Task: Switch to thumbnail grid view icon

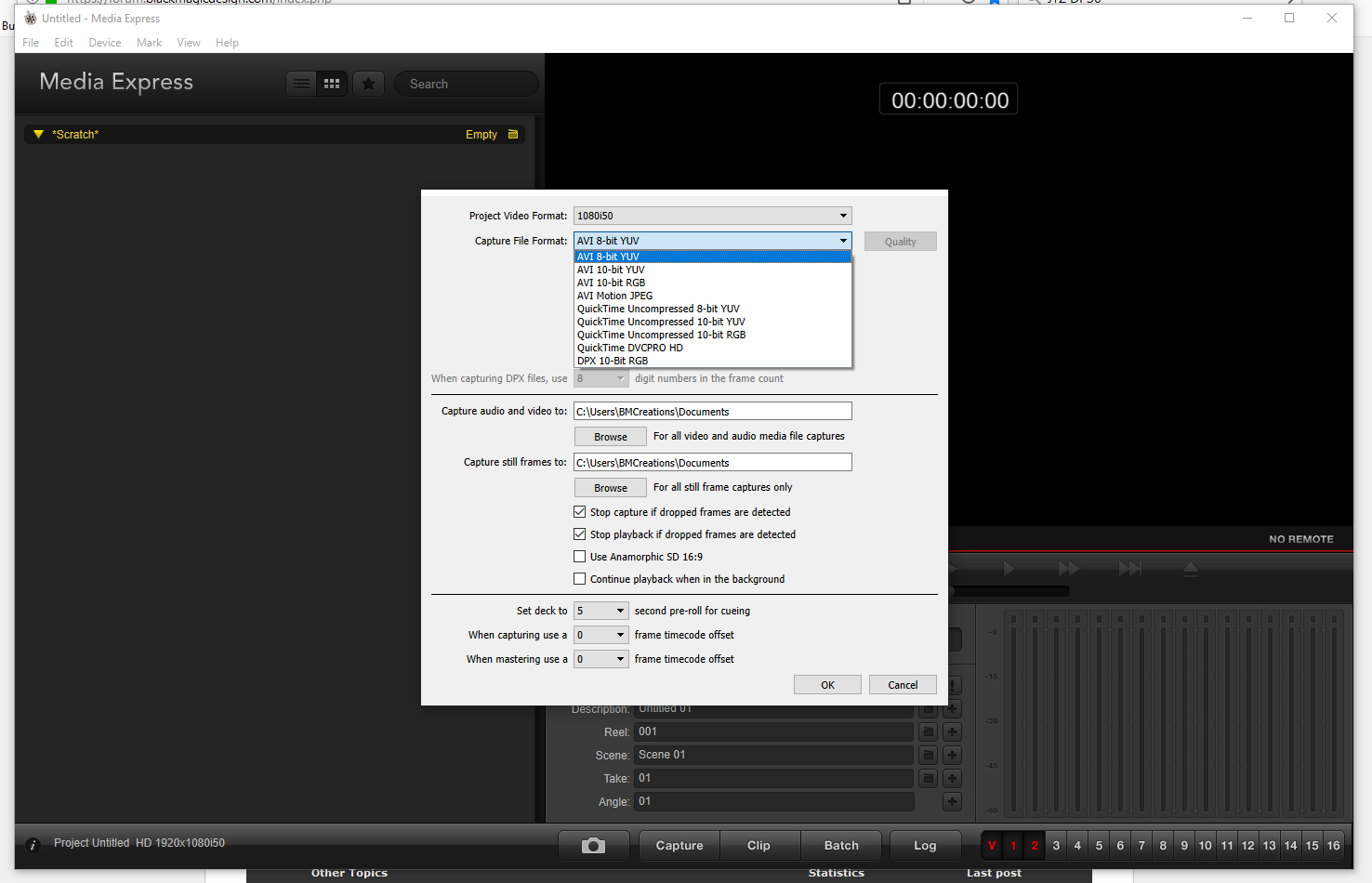Action: pyautogui.click(x=332, y=84)
